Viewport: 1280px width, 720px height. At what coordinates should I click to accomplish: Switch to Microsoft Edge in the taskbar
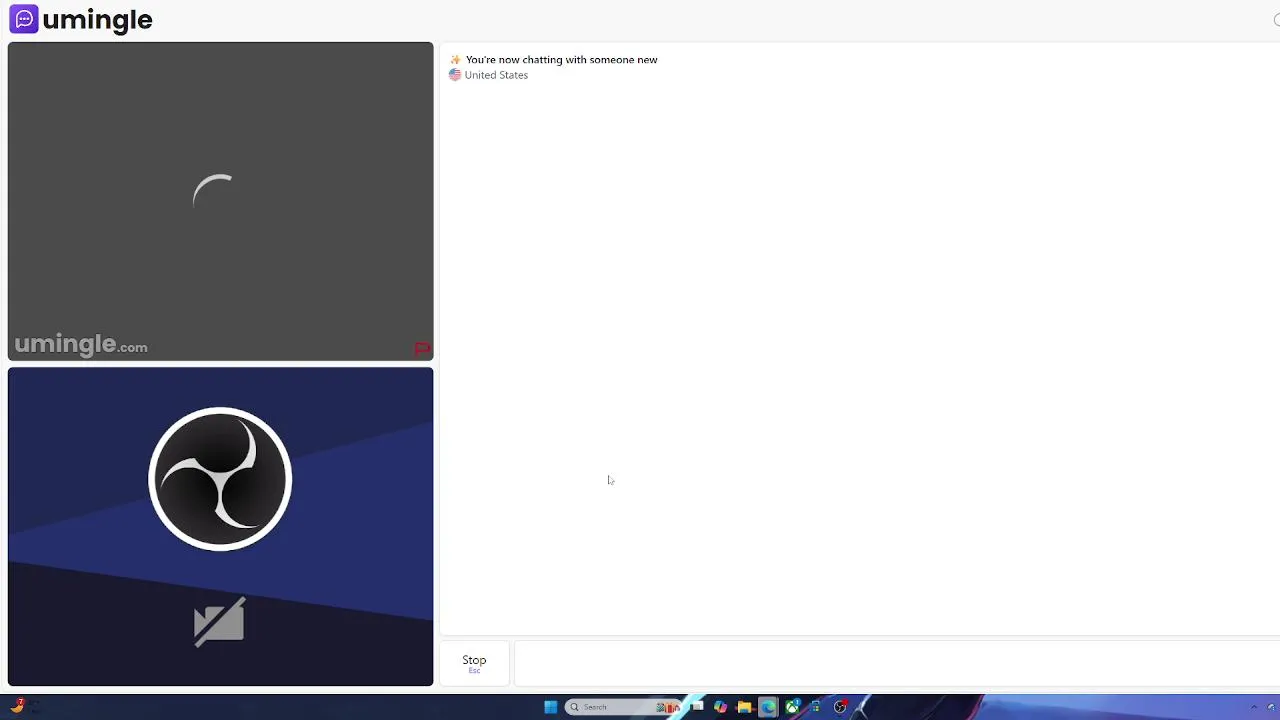(x=768, y=707)
